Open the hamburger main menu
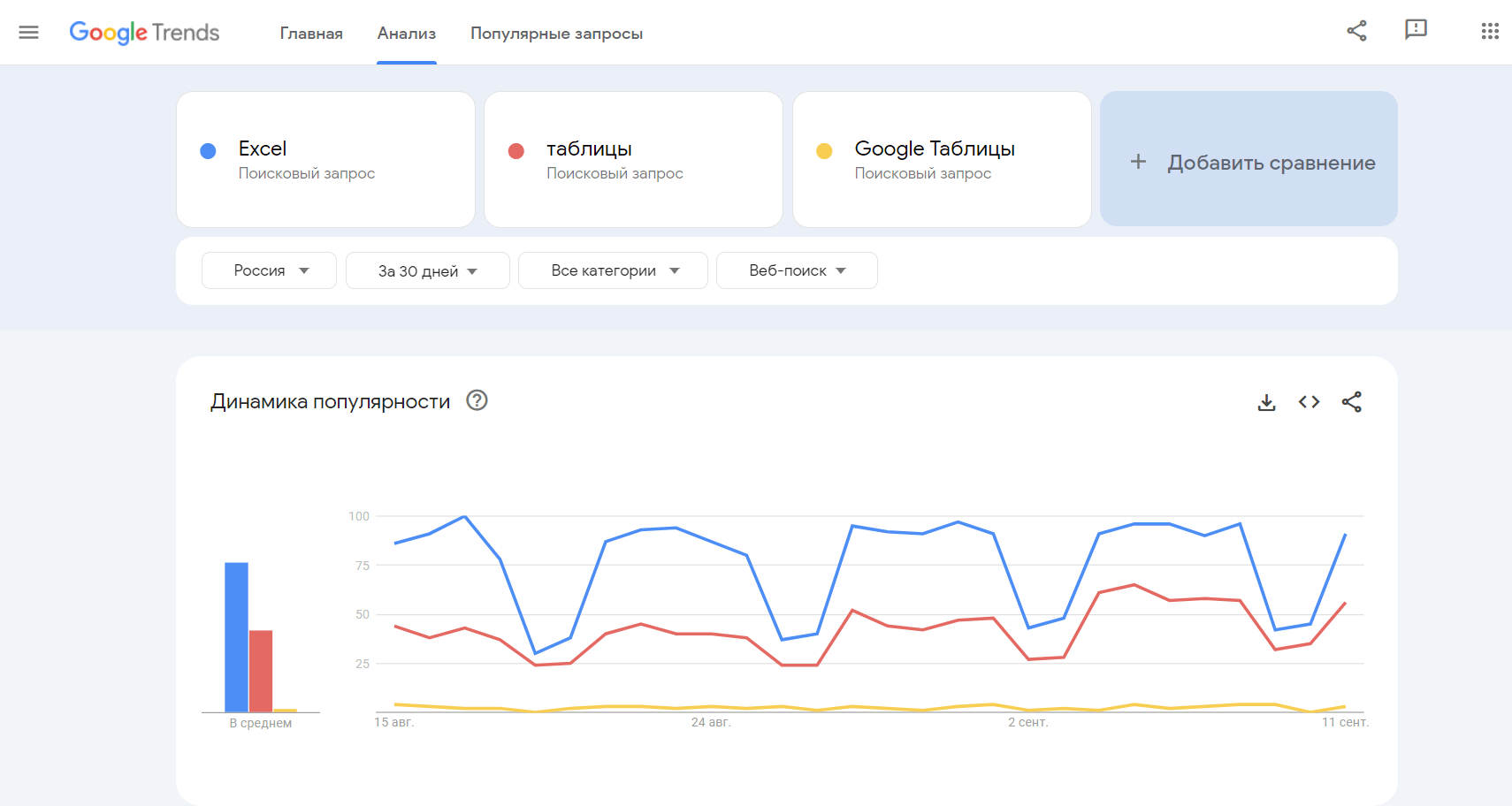The image size is (1512, 806). coord(29,33)
